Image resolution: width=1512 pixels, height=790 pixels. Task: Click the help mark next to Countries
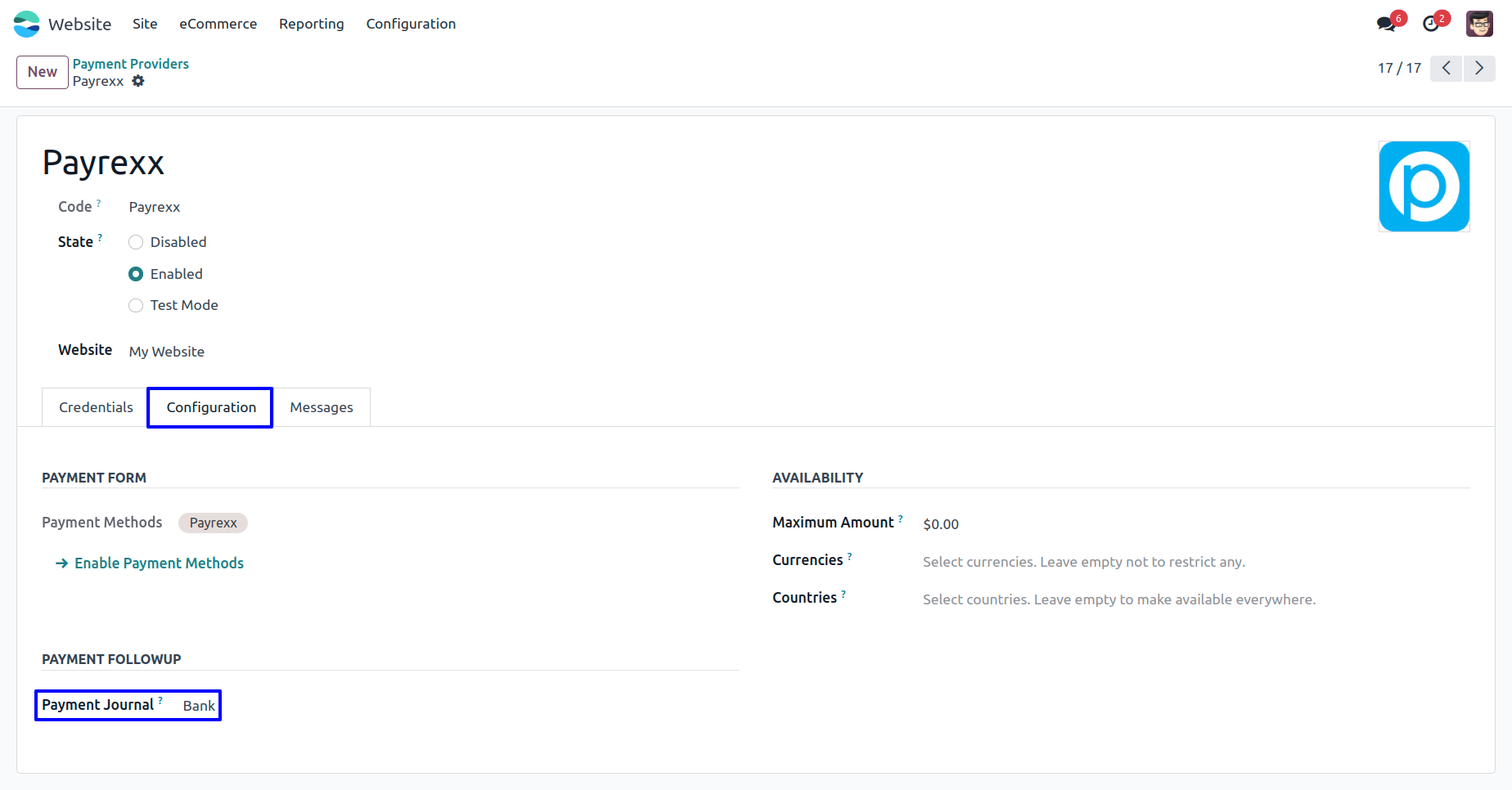(x=844, y=593)
